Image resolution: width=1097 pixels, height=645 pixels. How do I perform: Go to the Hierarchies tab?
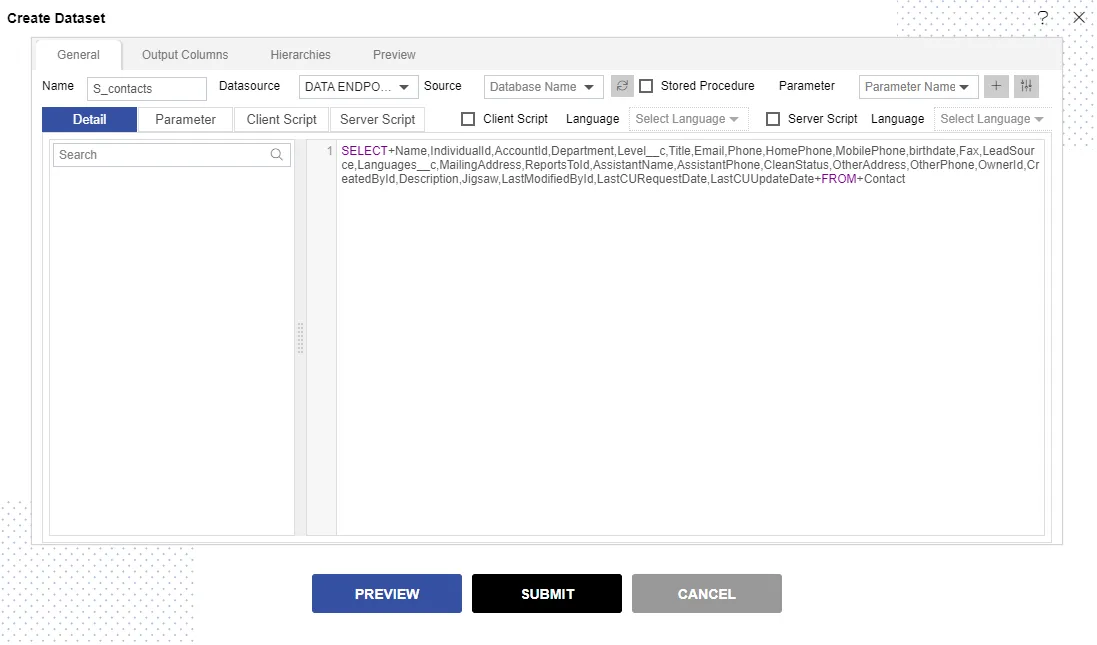coord(300,55)
